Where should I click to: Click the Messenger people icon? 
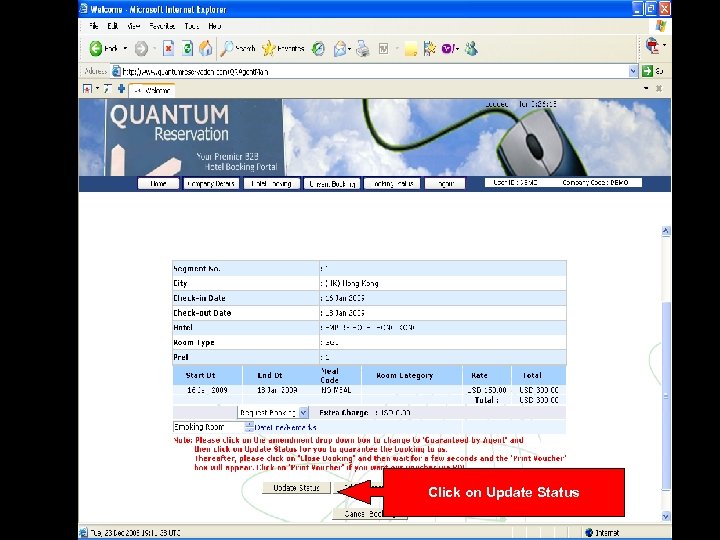coord(471,48)
